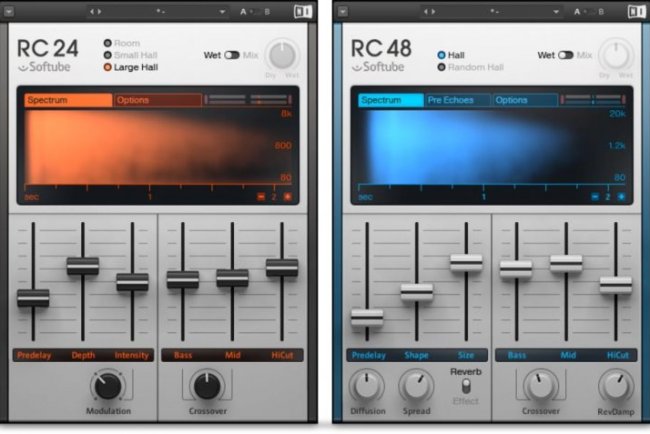The width and height of the screenshot is (650, 434).
Task: Toggle the Wet/Mix switch in RC 48
Action: pos(565,55)
